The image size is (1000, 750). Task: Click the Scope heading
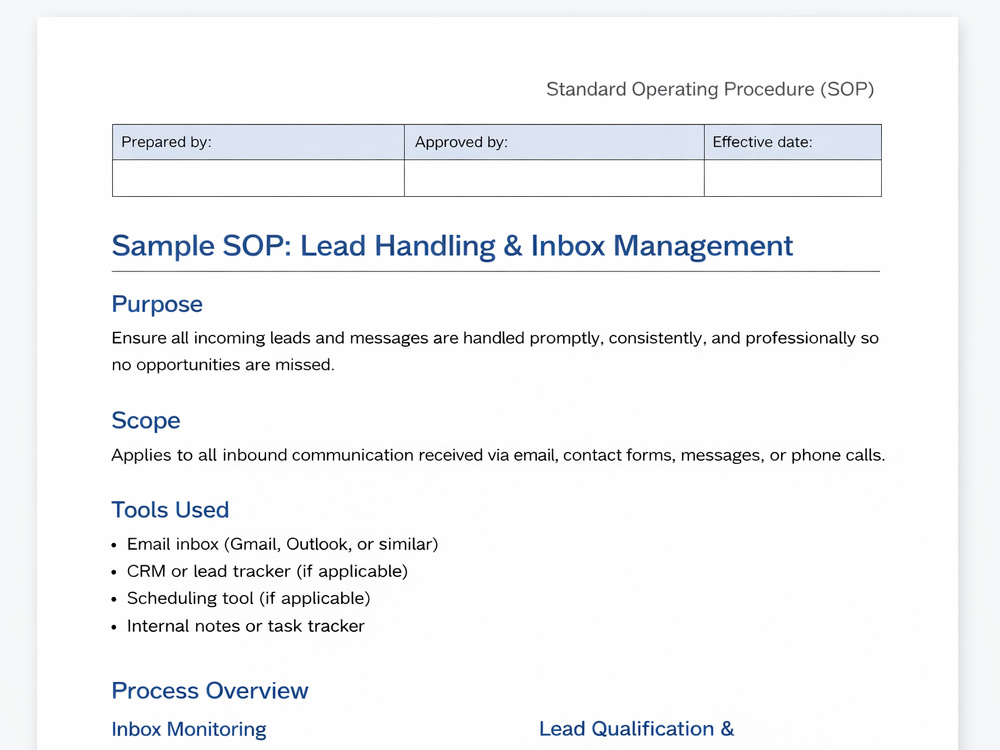[x=146, y=420]
